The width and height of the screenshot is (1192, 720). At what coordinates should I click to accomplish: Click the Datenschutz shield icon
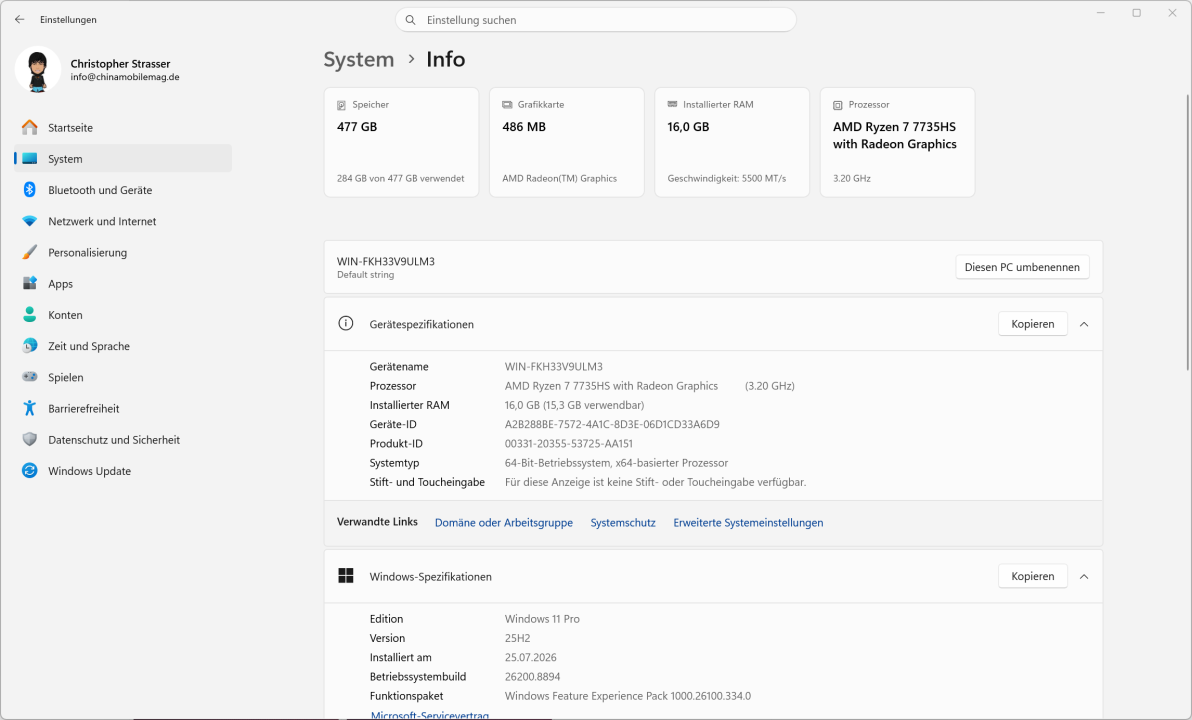[x=30, y=439]
